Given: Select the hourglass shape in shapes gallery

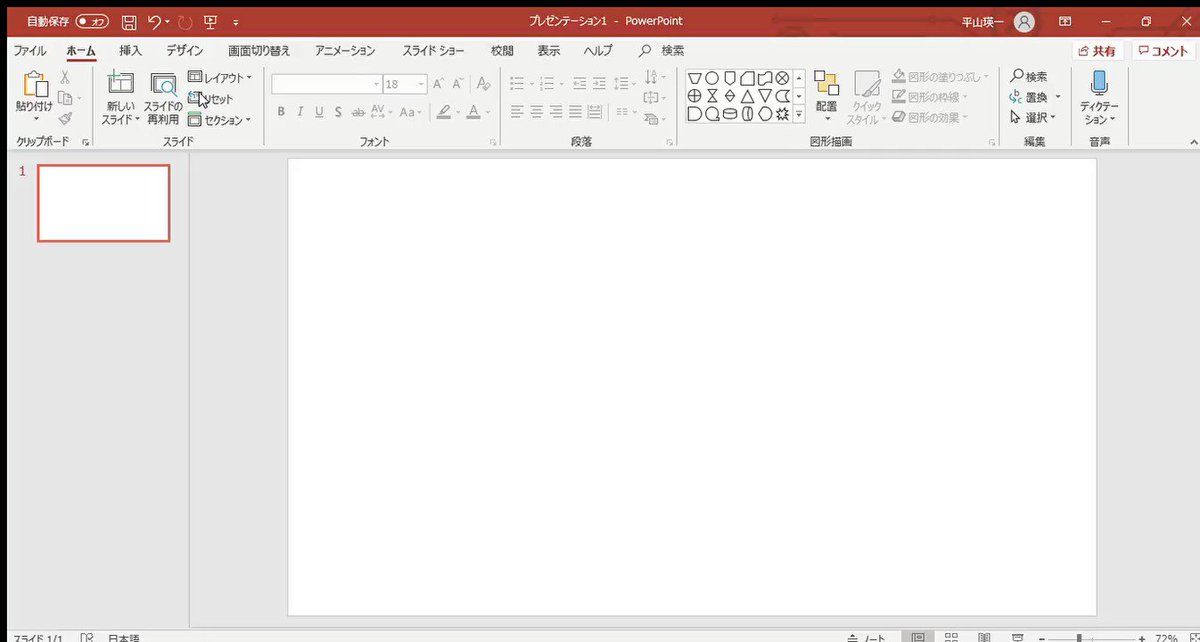Looking at the screenshot, I should 711,95.
